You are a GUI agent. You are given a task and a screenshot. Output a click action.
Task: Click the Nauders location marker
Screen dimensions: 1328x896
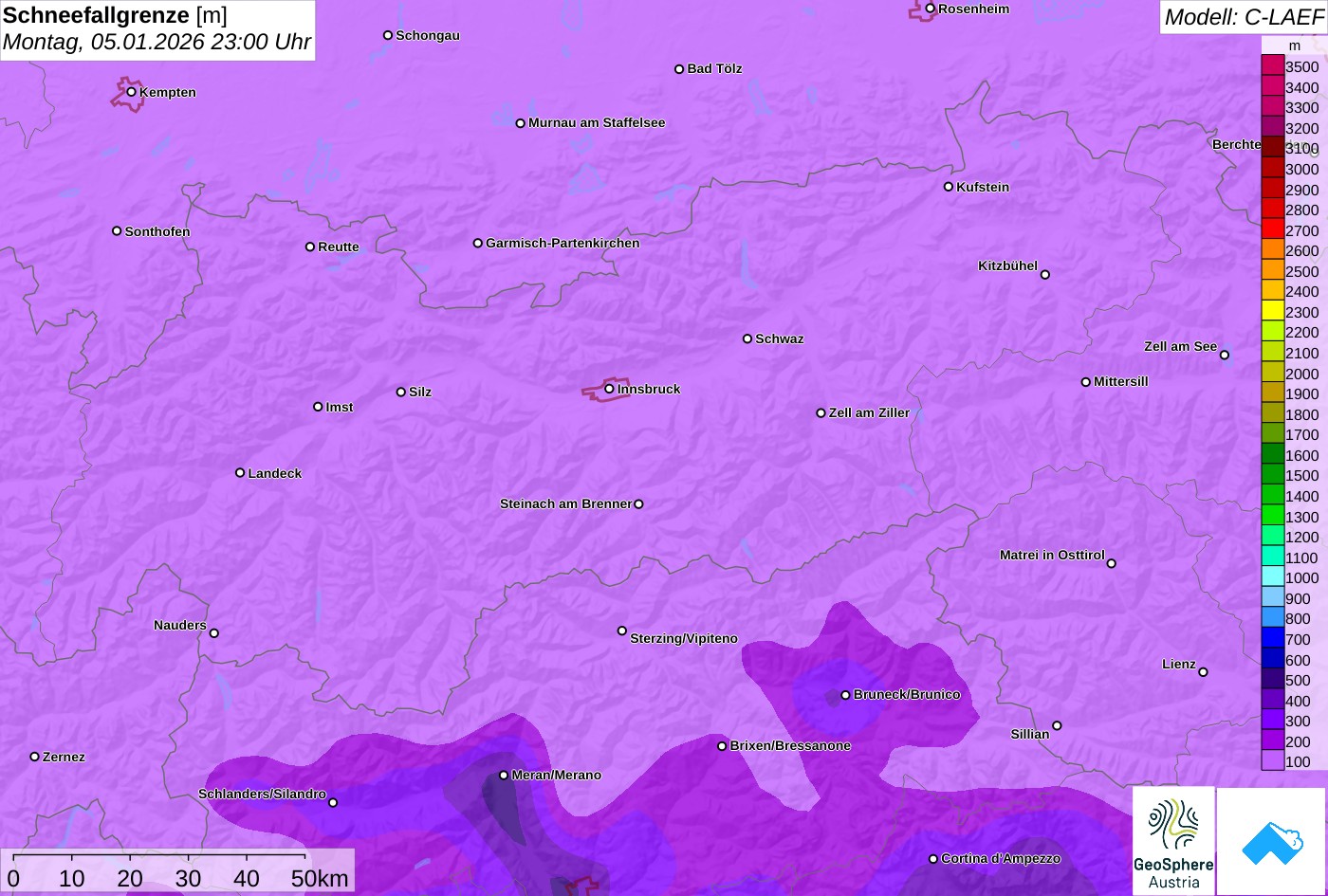[x=214, y=633]
